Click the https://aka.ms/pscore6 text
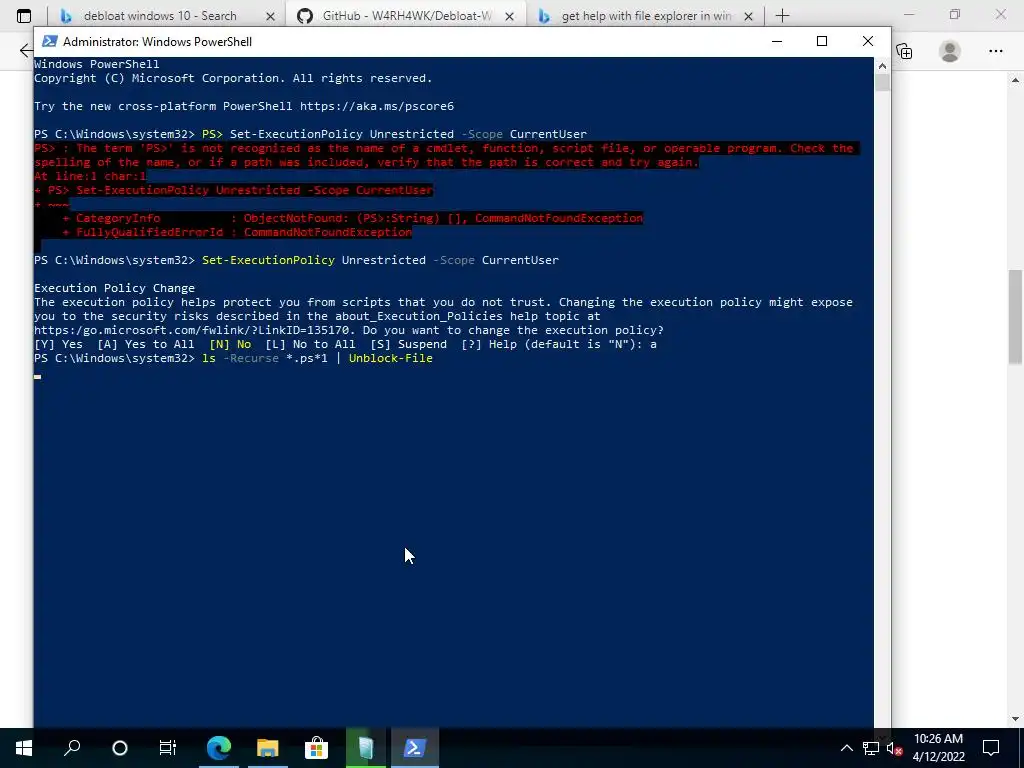1024x768 pixels. click(377, 106)
